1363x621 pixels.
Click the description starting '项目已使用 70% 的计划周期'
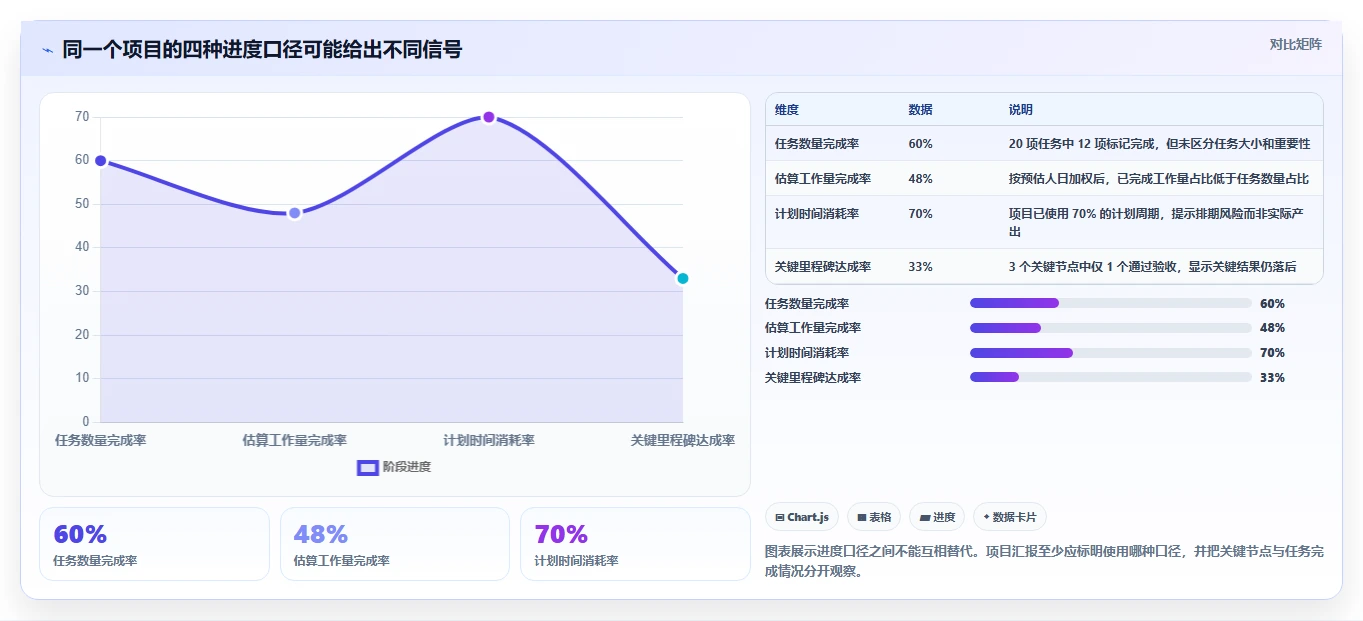[x=1156, y=222]
